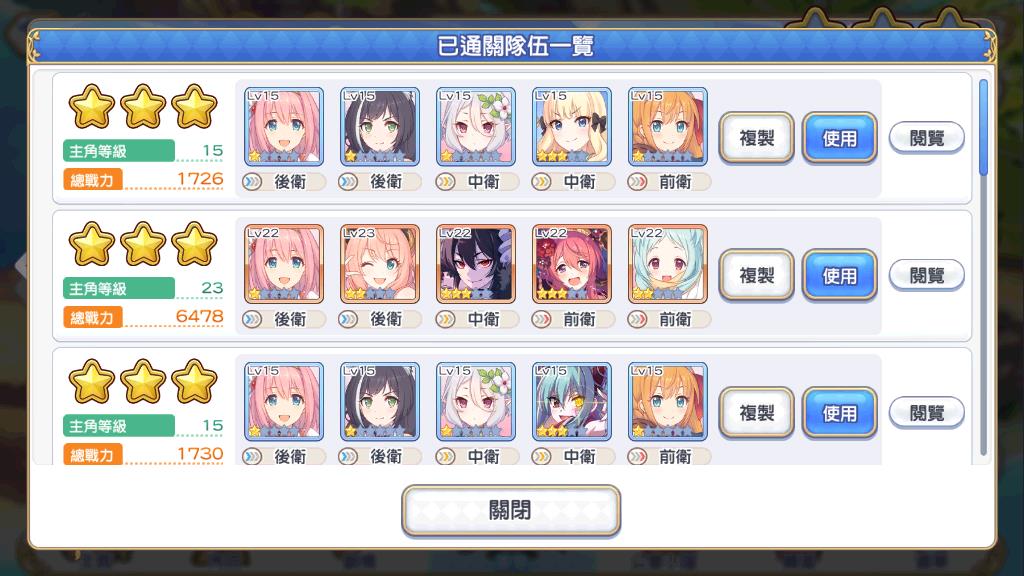Click the team list vertical scrollbar
The image size is (1024, 576).
(x=983, y=267)
